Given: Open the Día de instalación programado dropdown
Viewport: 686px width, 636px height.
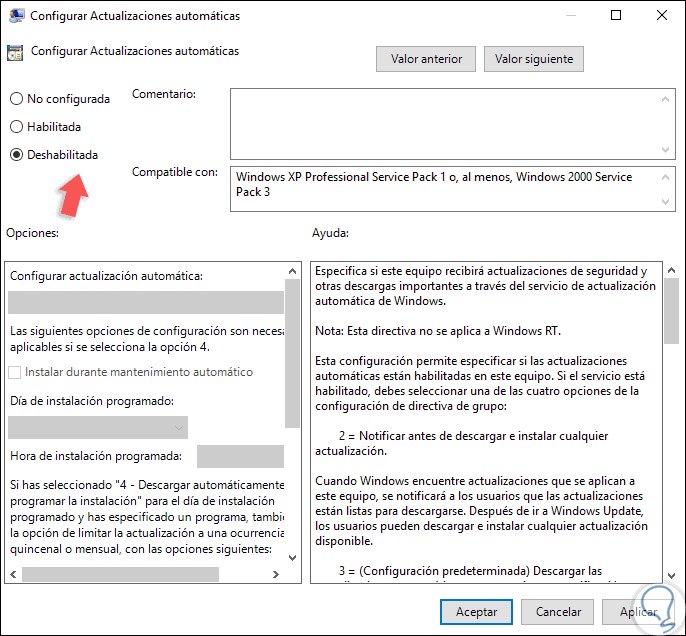Looking at the screenshot, I should pos(98,427).
